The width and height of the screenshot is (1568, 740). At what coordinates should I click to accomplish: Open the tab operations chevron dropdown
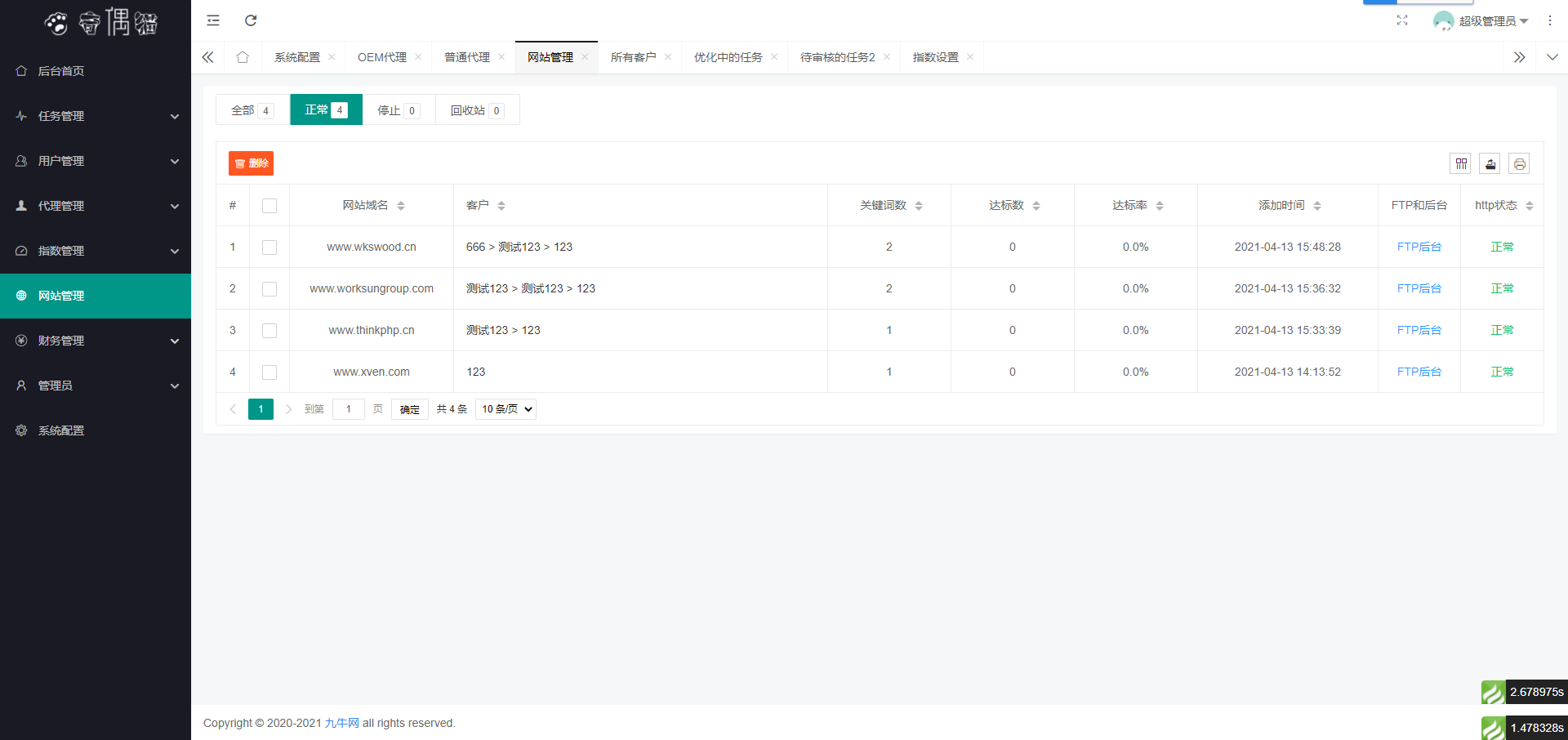coord(1552,57)
